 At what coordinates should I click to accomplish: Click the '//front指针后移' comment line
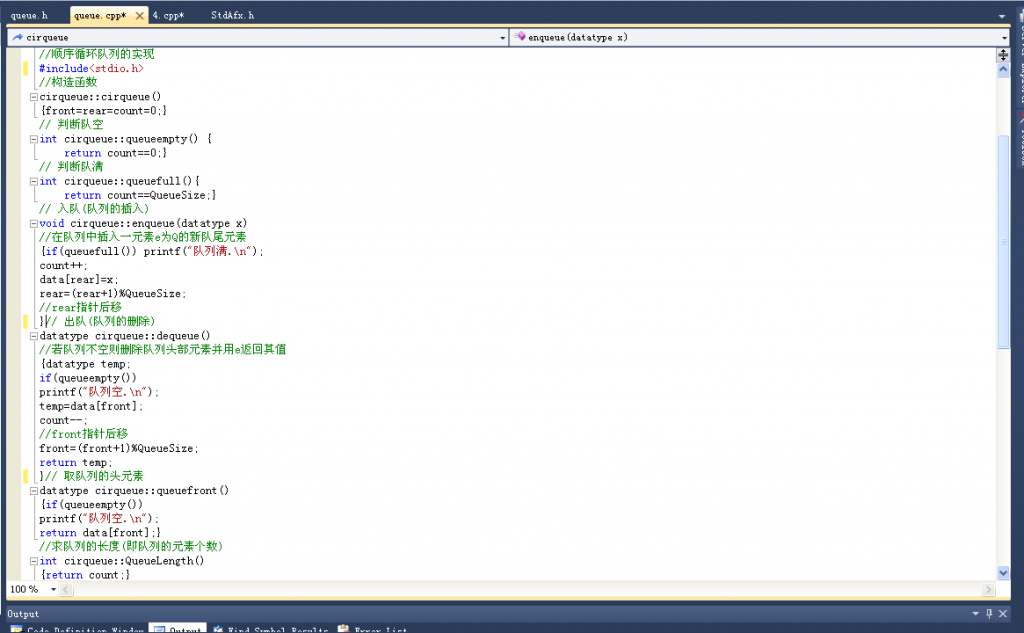point(84,434)
